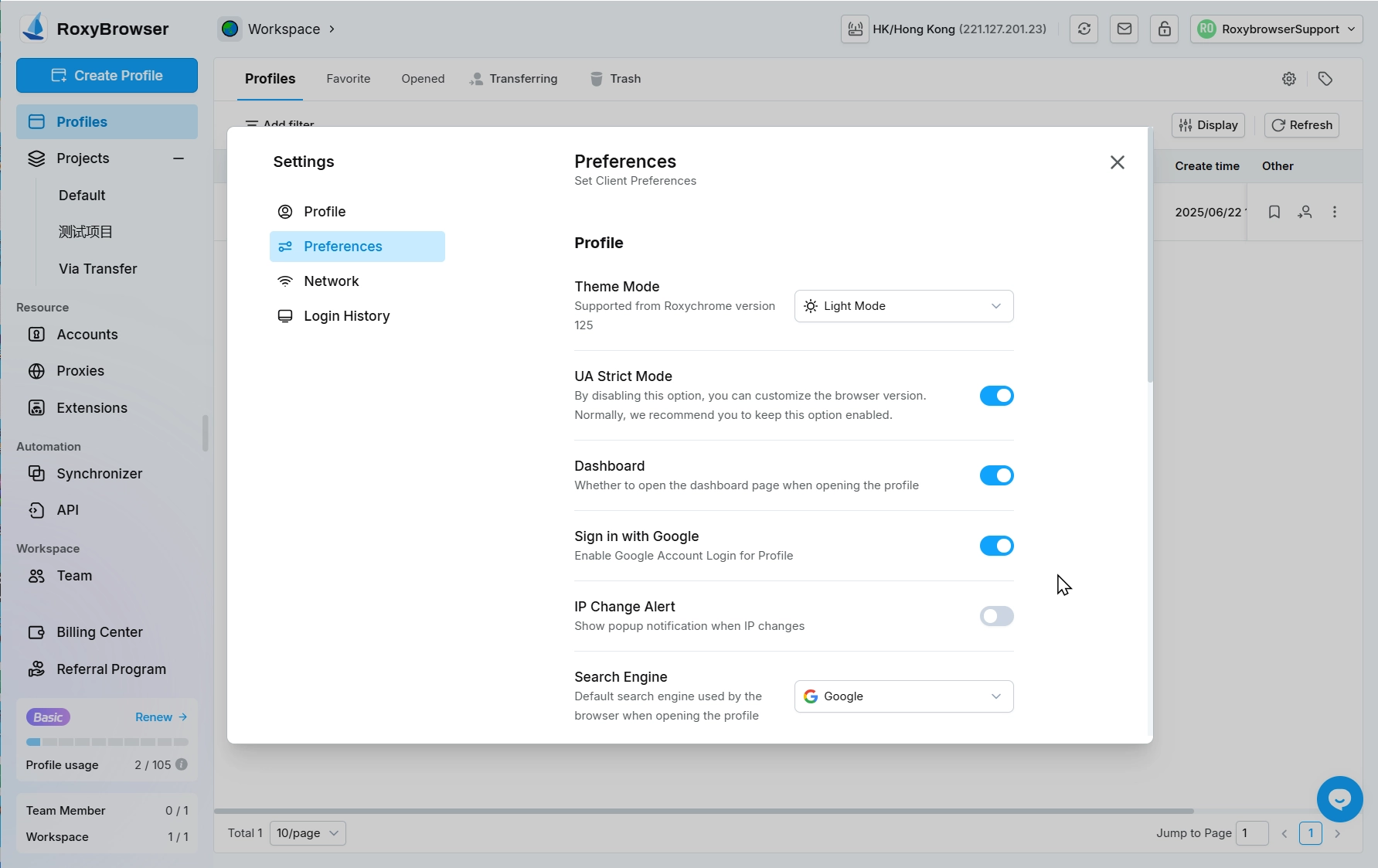
Task: Enable the IP Change Alert toggle
Action: pos(996,616)
